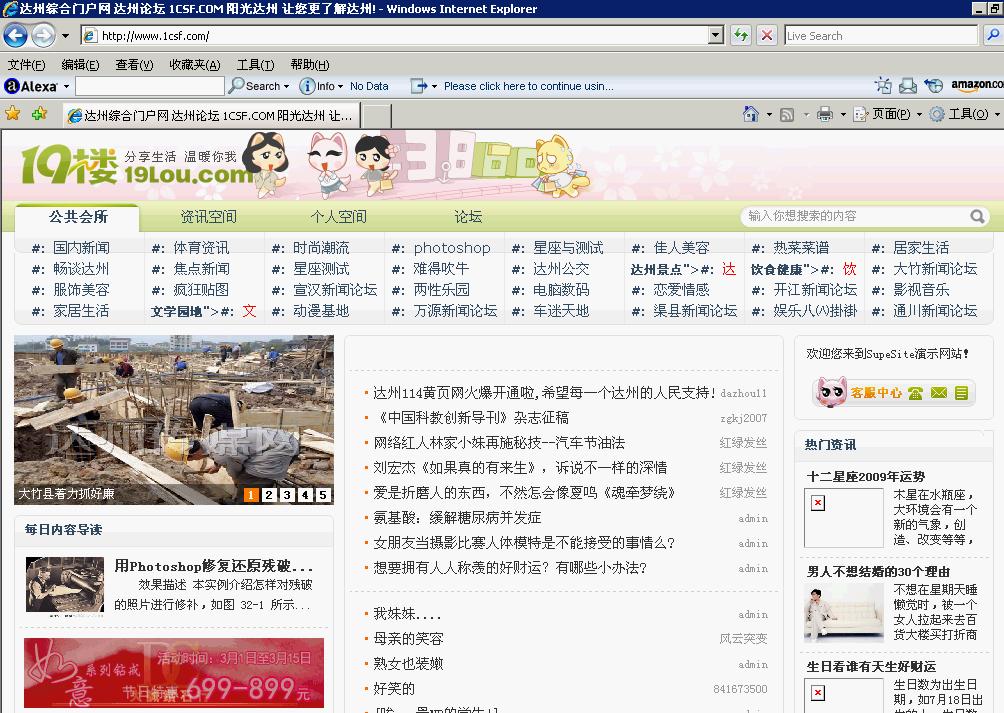The image size is (1004, 713).
Task: Open the 文件(F) menu
Action: (x=26, y=65)
